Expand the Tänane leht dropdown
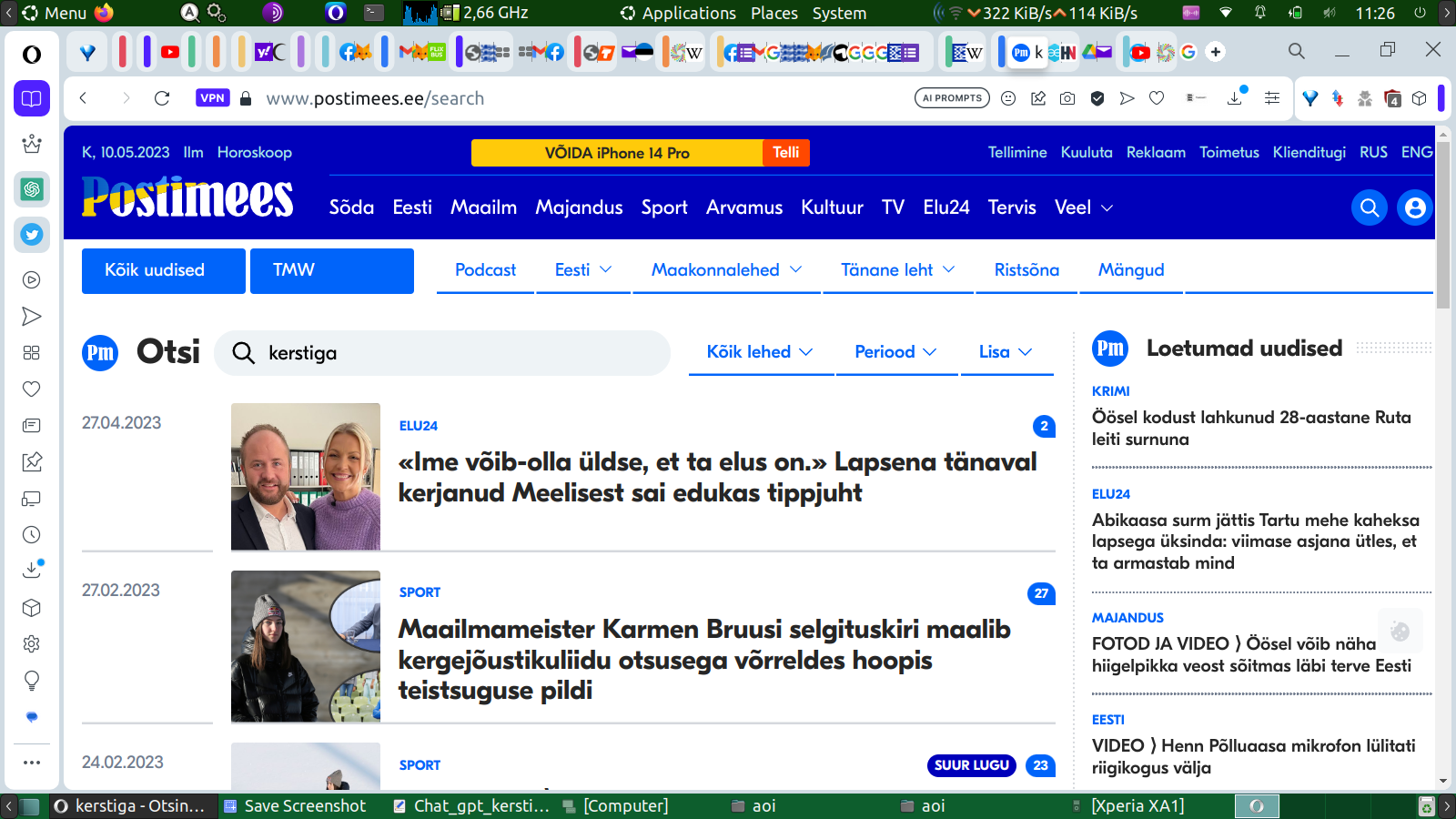Image resolution: width=1456 pixels, height=819 pixels. [898, 270]
